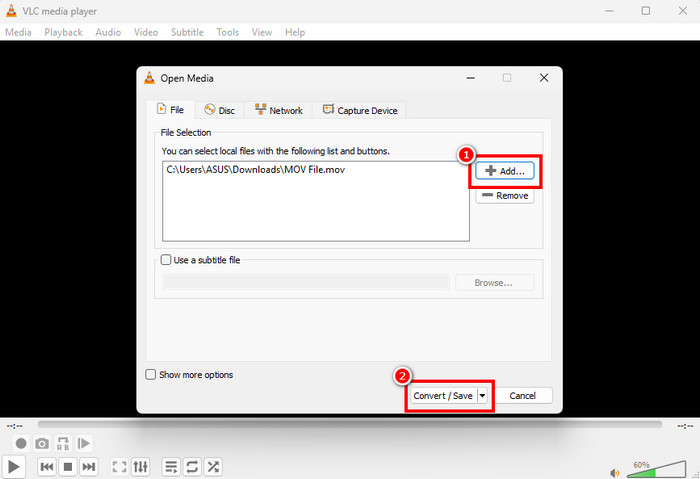
Task: Click the Add... button
Action: [505, 171]
